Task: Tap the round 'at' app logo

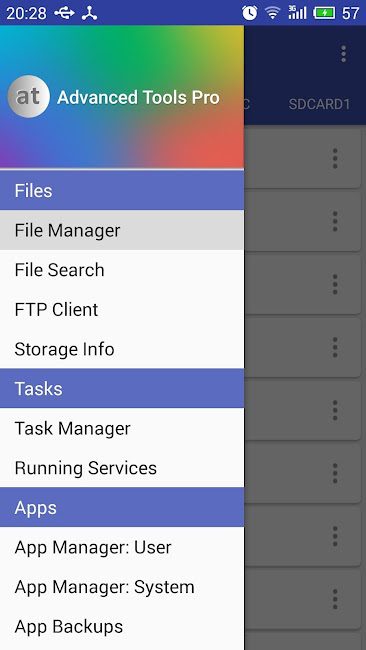Action: (x=29, y=97)
